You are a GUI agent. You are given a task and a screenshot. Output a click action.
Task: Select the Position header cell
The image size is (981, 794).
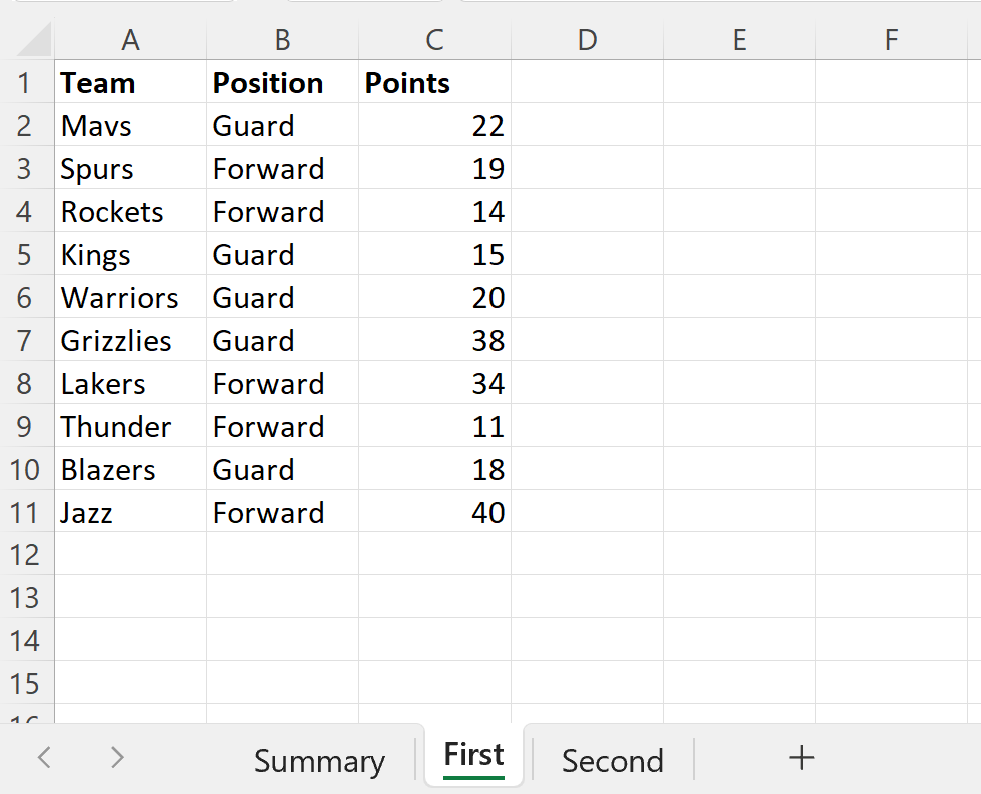click(x=283, y=83)
